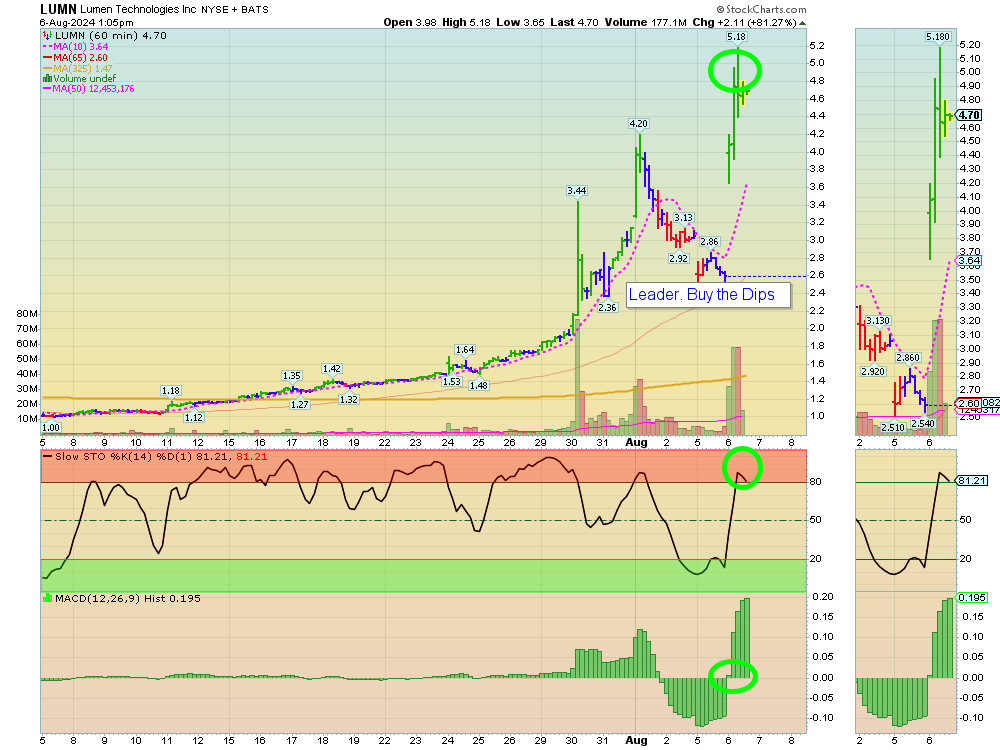
Task: Click the MACD(12,26,9) Hist 0.195 title
Action: pyautogui.click(x=128, y=598)
